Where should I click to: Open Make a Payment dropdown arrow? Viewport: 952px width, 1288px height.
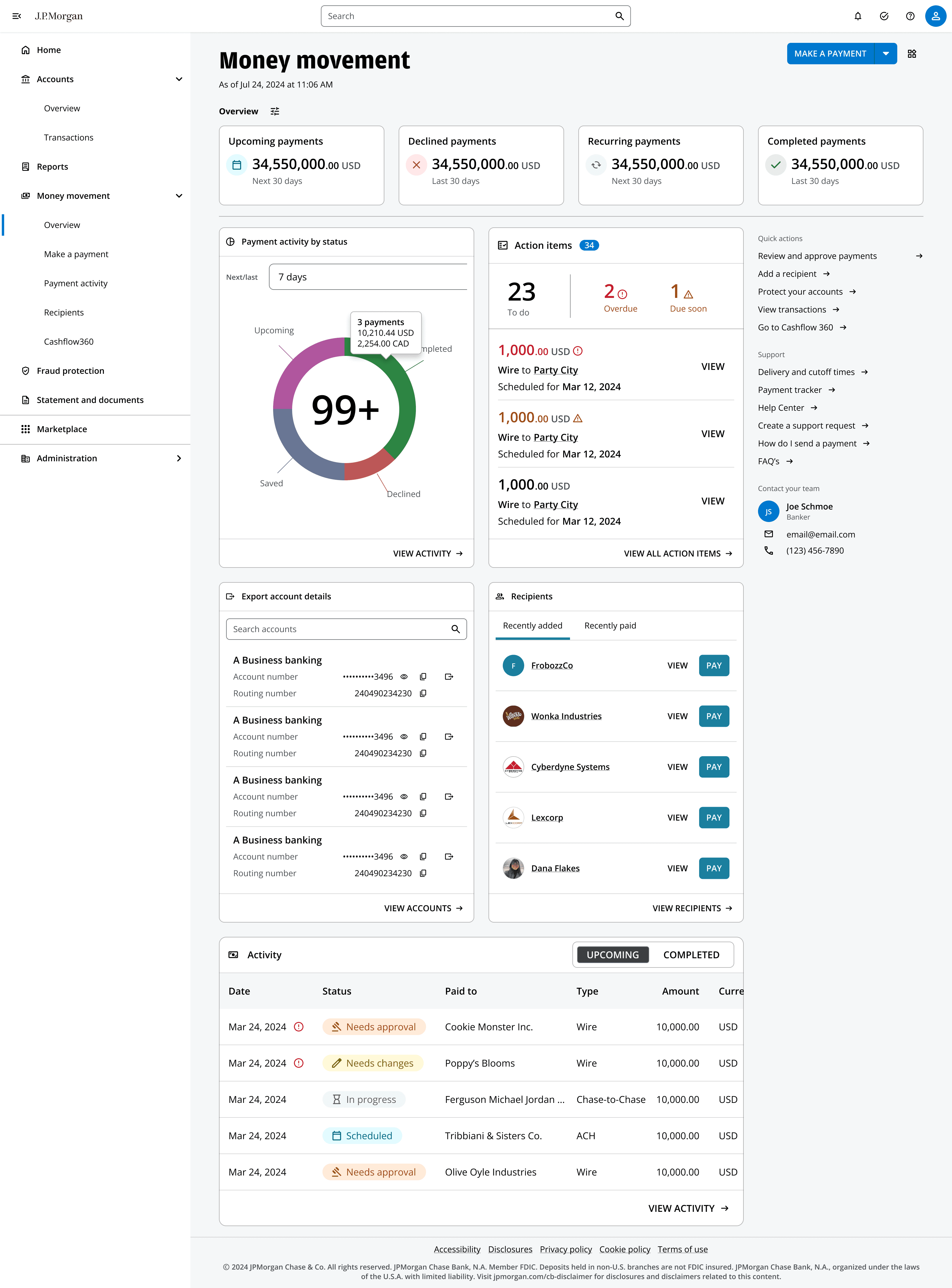[x=886, y=54]
